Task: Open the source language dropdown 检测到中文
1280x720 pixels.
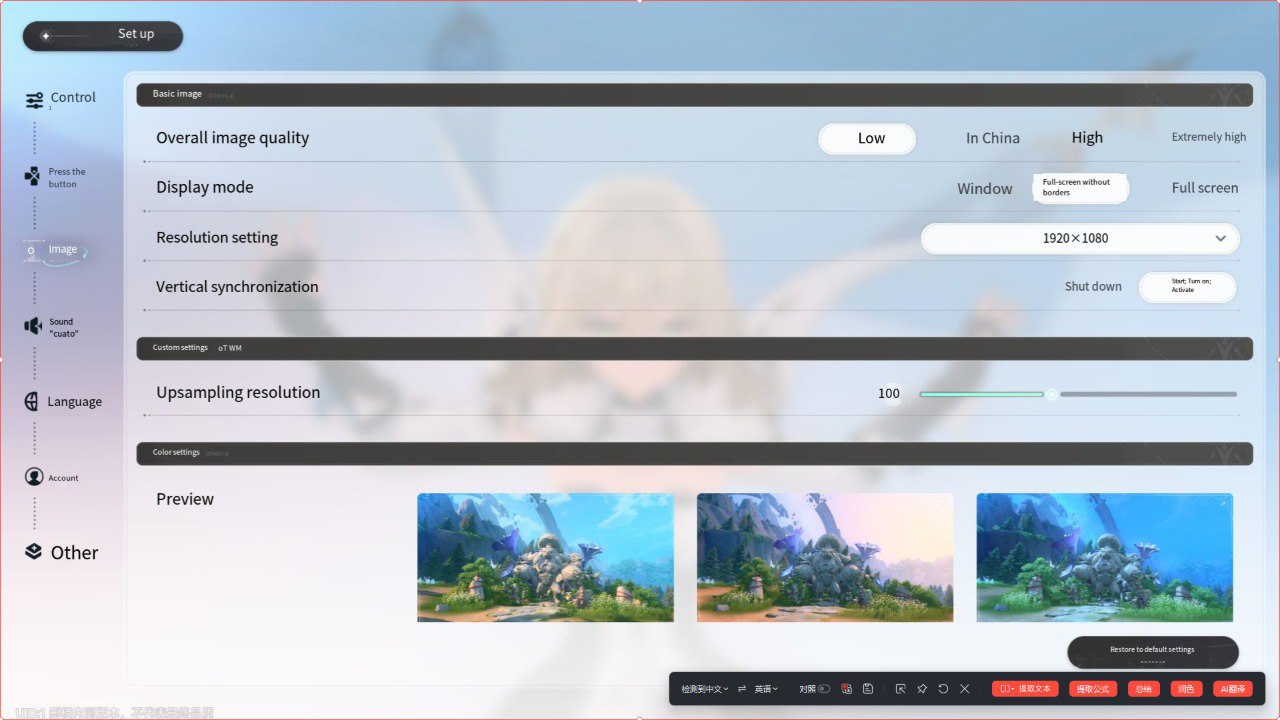Action: [705, 689]
